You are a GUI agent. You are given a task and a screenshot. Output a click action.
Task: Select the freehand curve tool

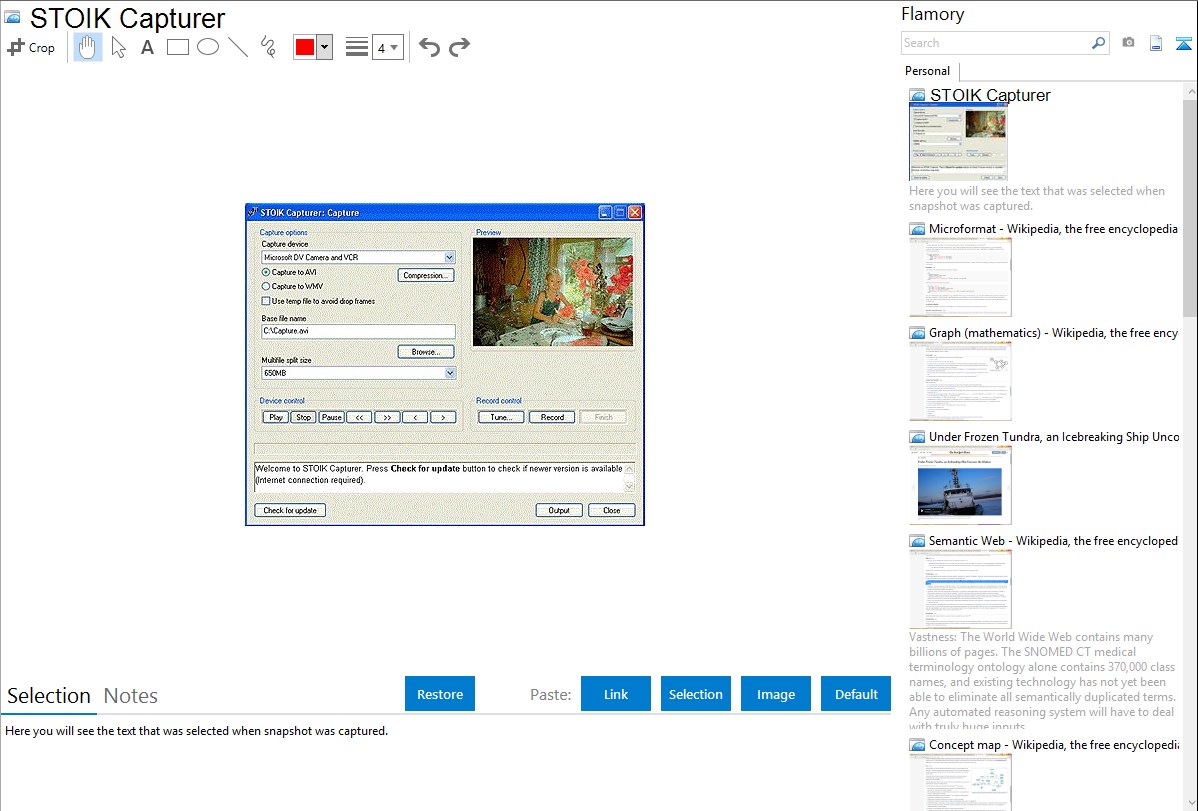pos(268,47)
